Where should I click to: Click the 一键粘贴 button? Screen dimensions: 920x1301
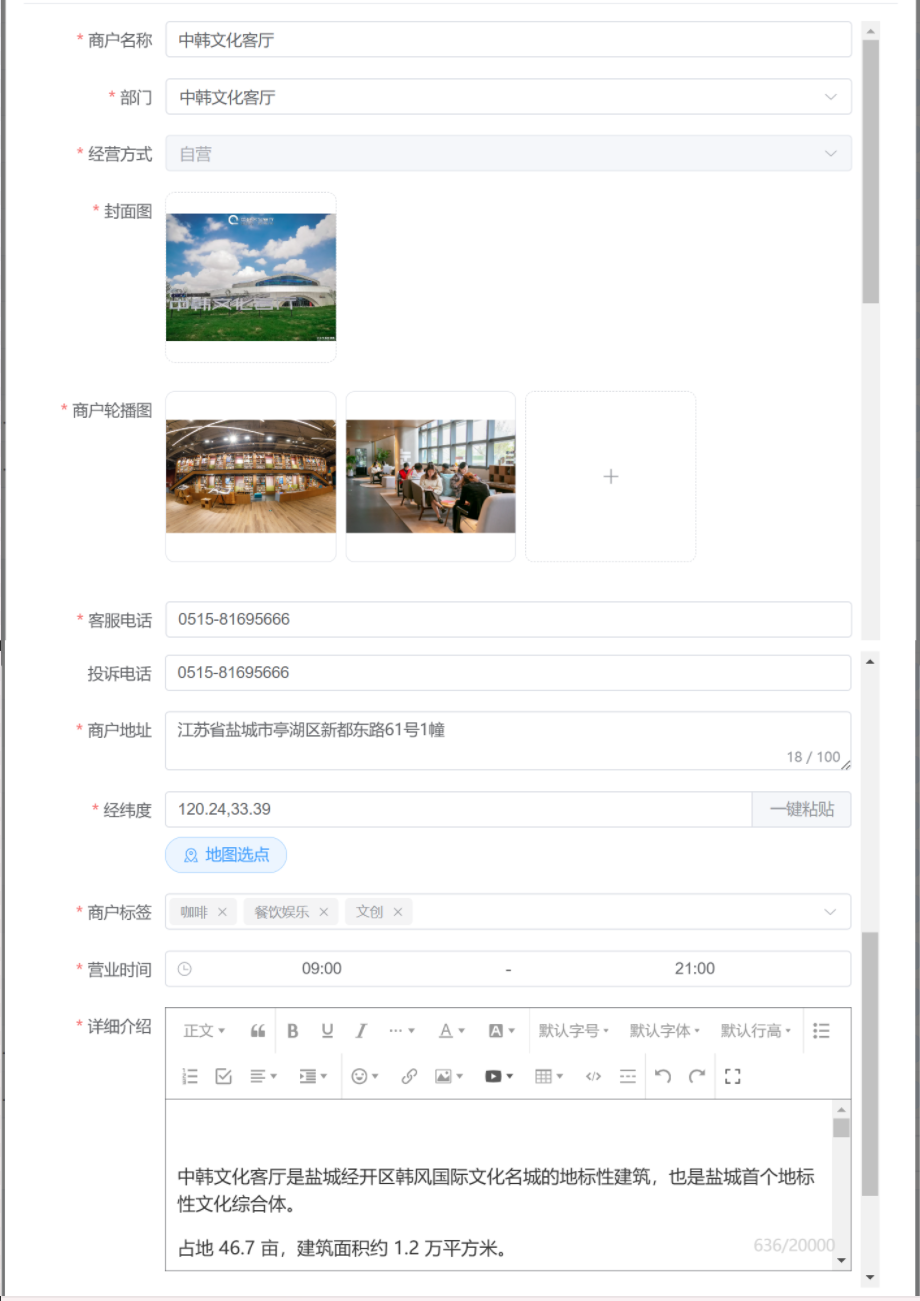click(x=801, y=810)
